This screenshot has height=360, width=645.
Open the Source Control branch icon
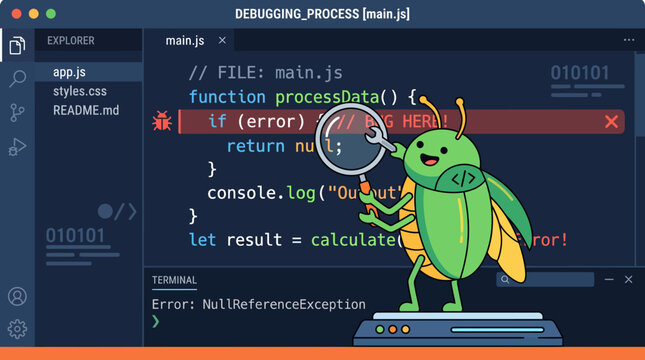(x=17, y=112)
